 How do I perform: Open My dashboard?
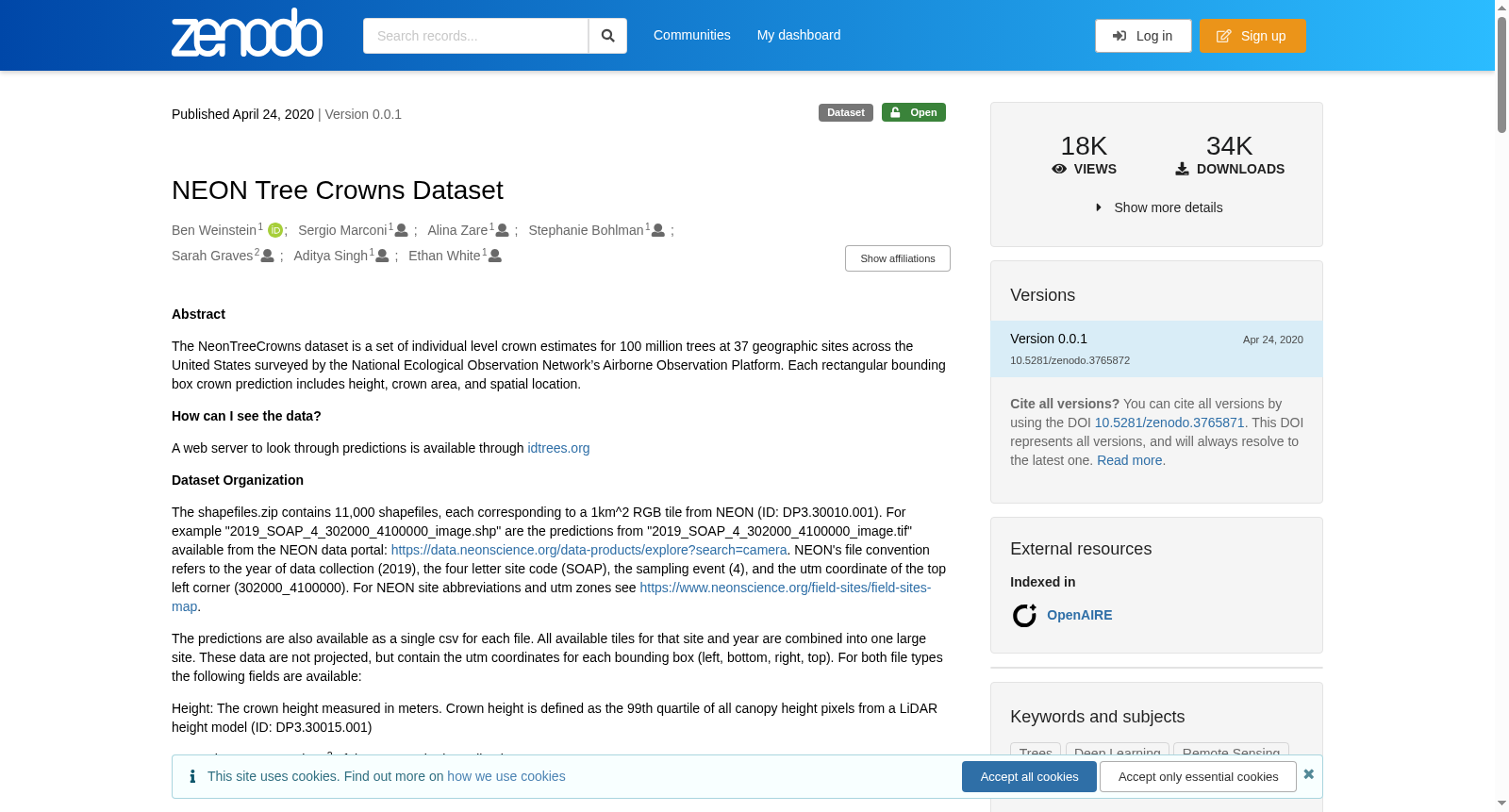tap(799, 35)
